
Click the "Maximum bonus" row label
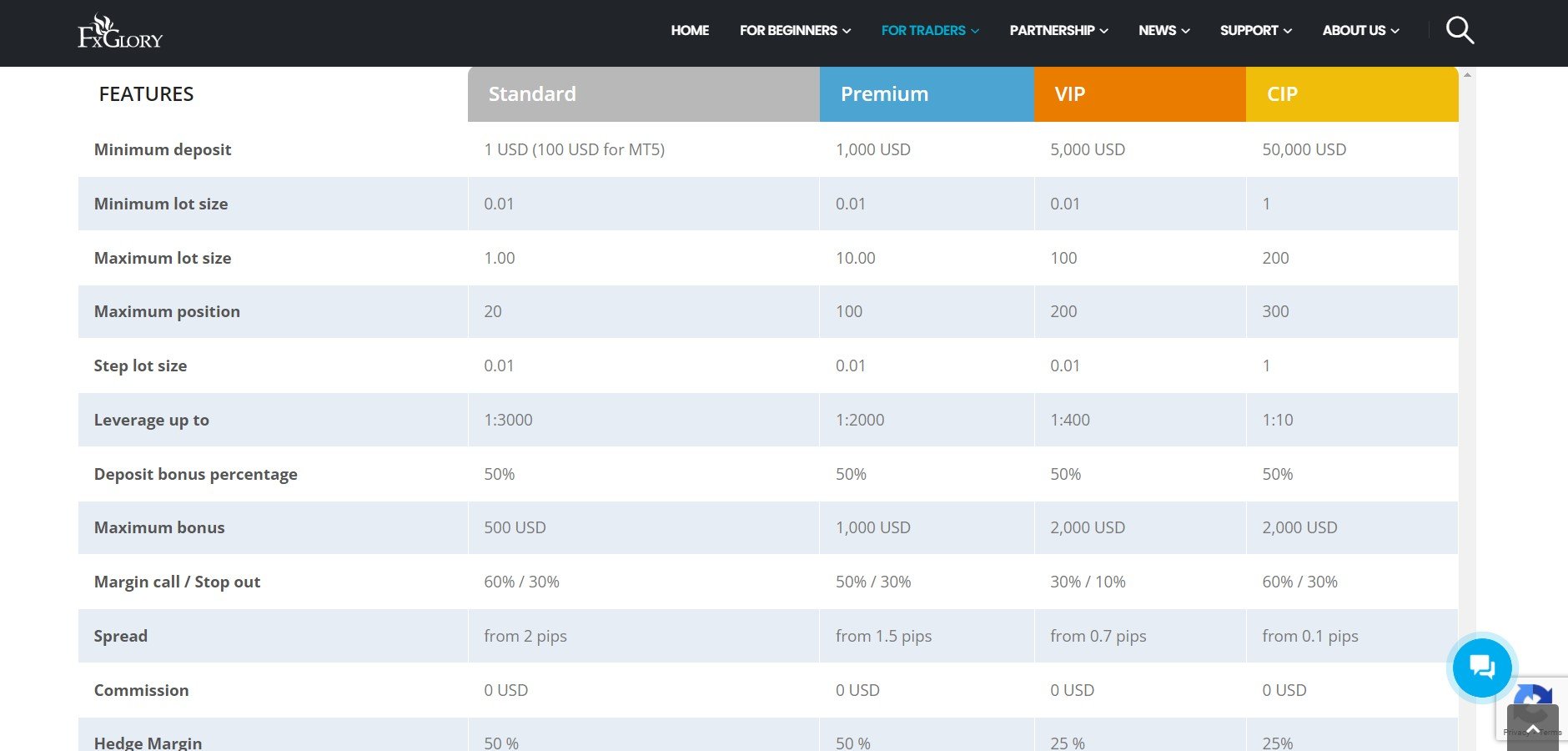point(159,527)
